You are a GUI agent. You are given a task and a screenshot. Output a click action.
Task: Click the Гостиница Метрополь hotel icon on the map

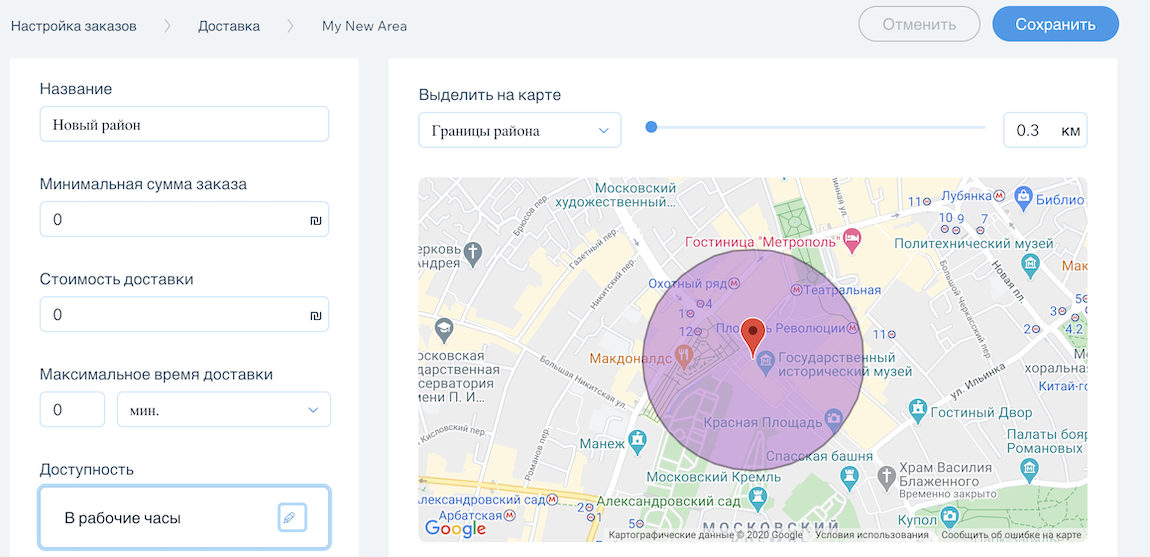[851, 238]
